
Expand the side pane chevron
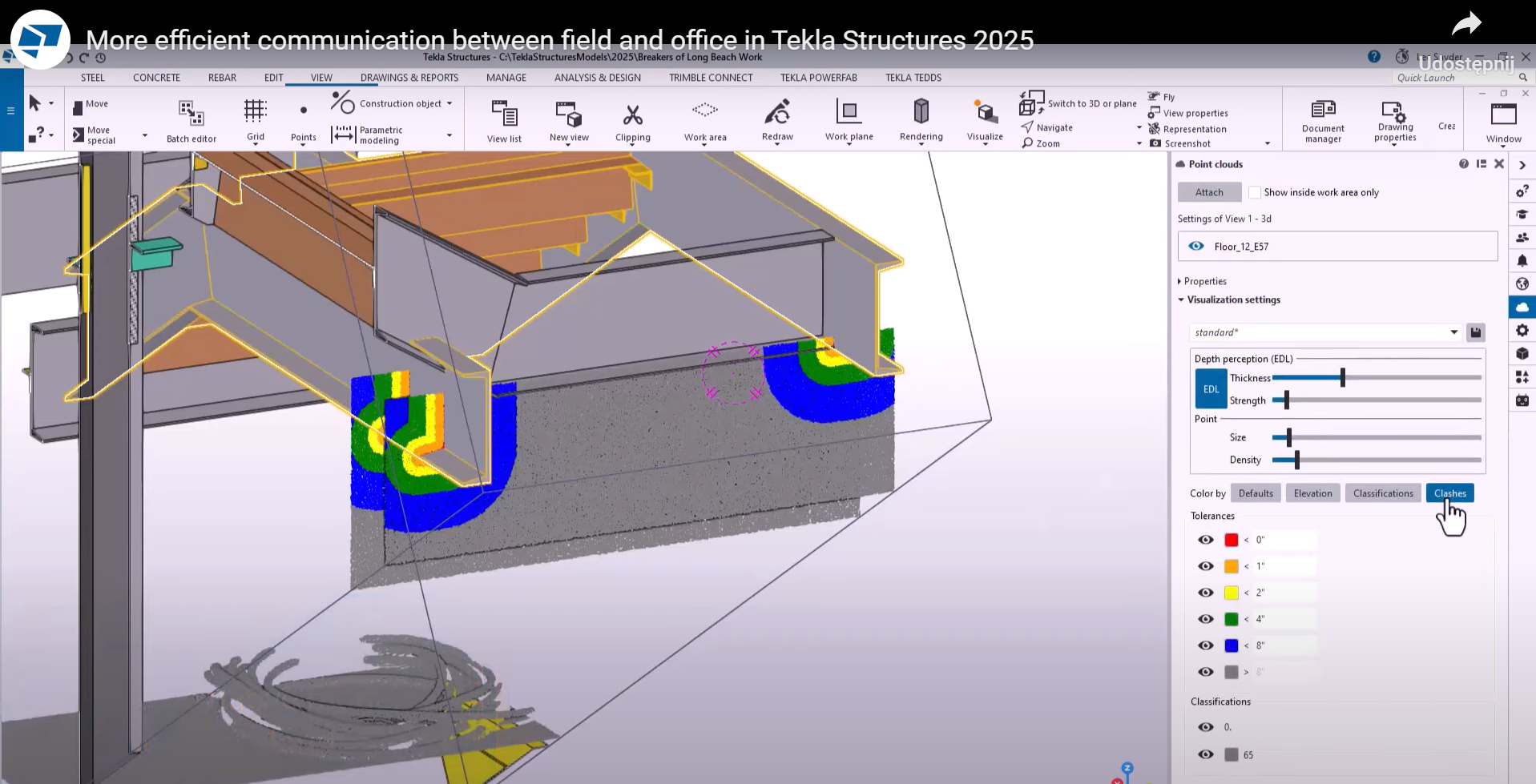(1522, 165)
